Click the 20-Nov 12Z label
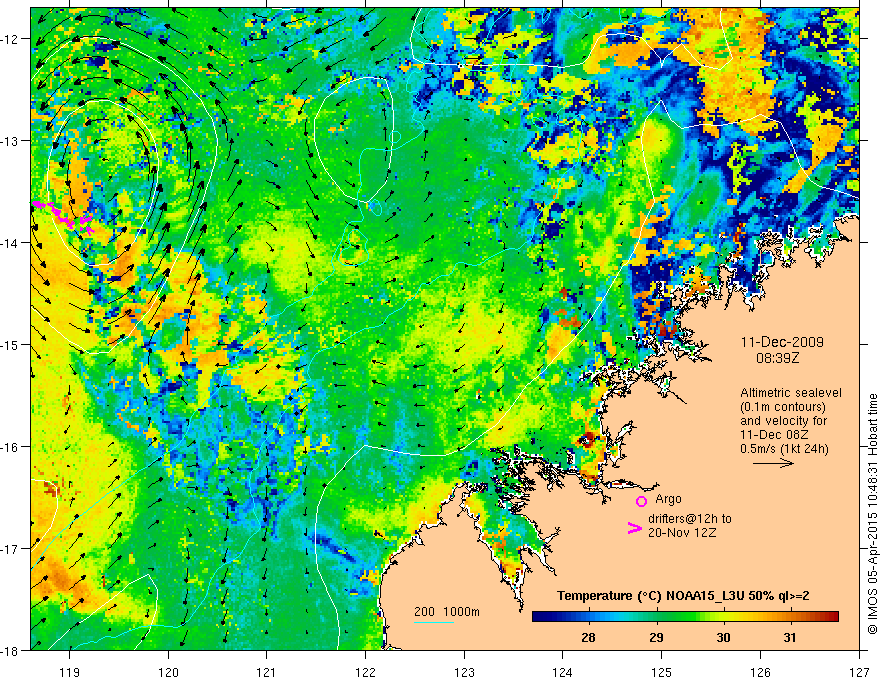880x680 pixels. (682, 532)
